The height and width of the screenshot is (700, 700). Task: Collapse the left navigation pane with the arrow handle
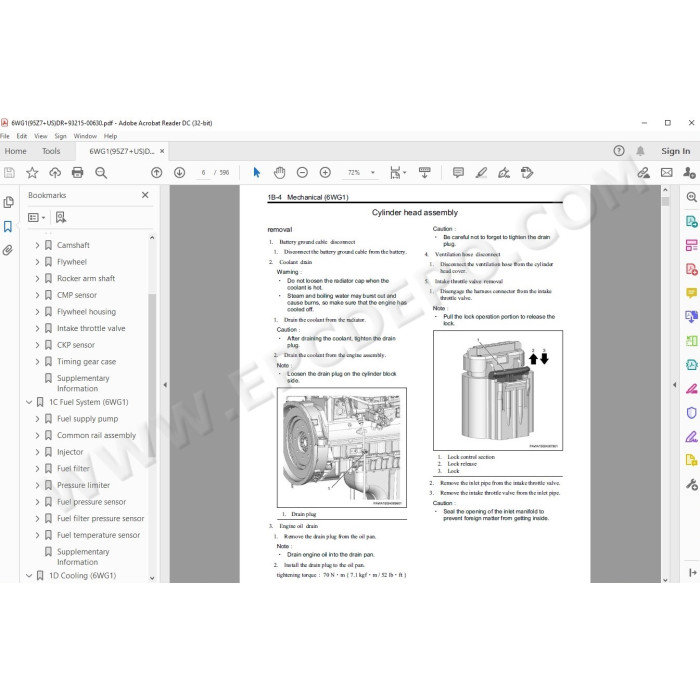(x=165, y=384)
